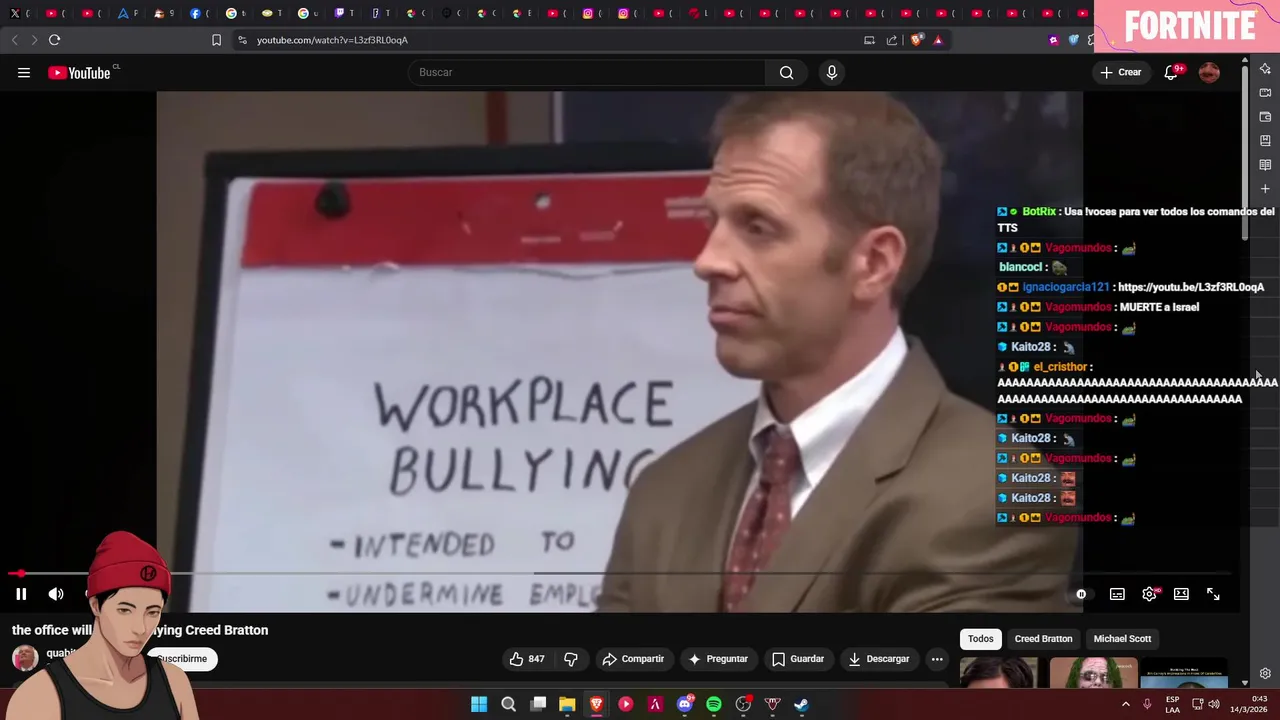This screenshot has height=720, width=1280.
Task: Click the Preguntar ask button
Action: coord(718,659)
